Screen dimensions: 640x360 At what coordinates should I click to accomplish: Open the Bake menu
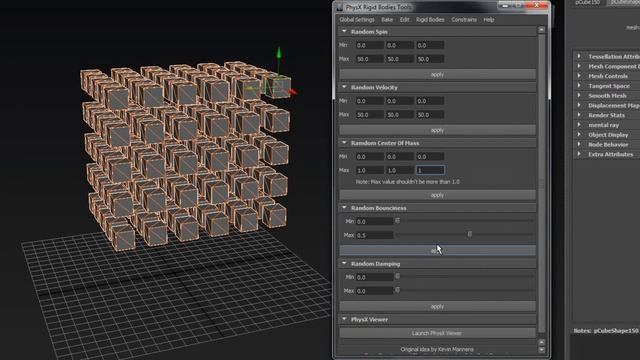387,20
